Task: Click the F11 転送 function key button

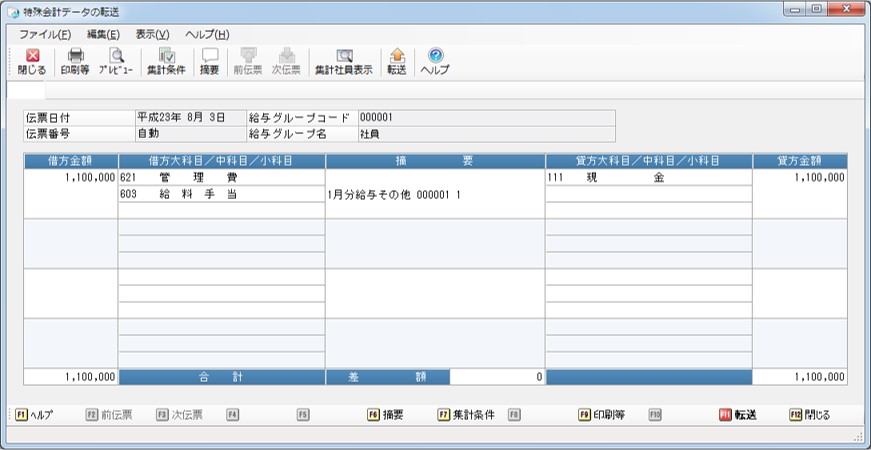Action: (738, 415)
